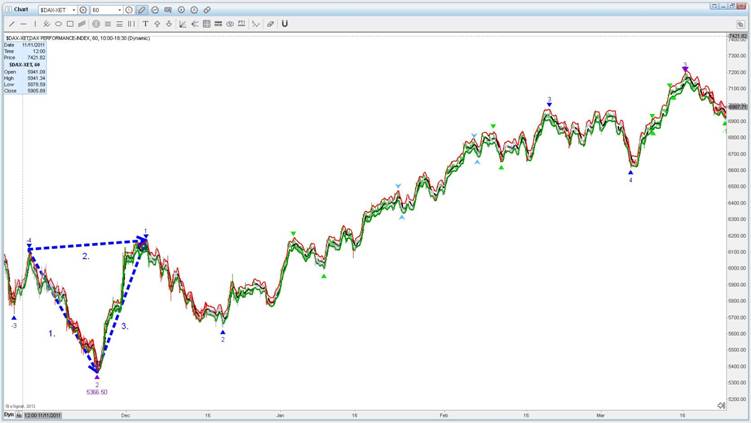Click the round icon after symbol dropdown
Viewport: 751px width, 423px height.
(83, 9)
